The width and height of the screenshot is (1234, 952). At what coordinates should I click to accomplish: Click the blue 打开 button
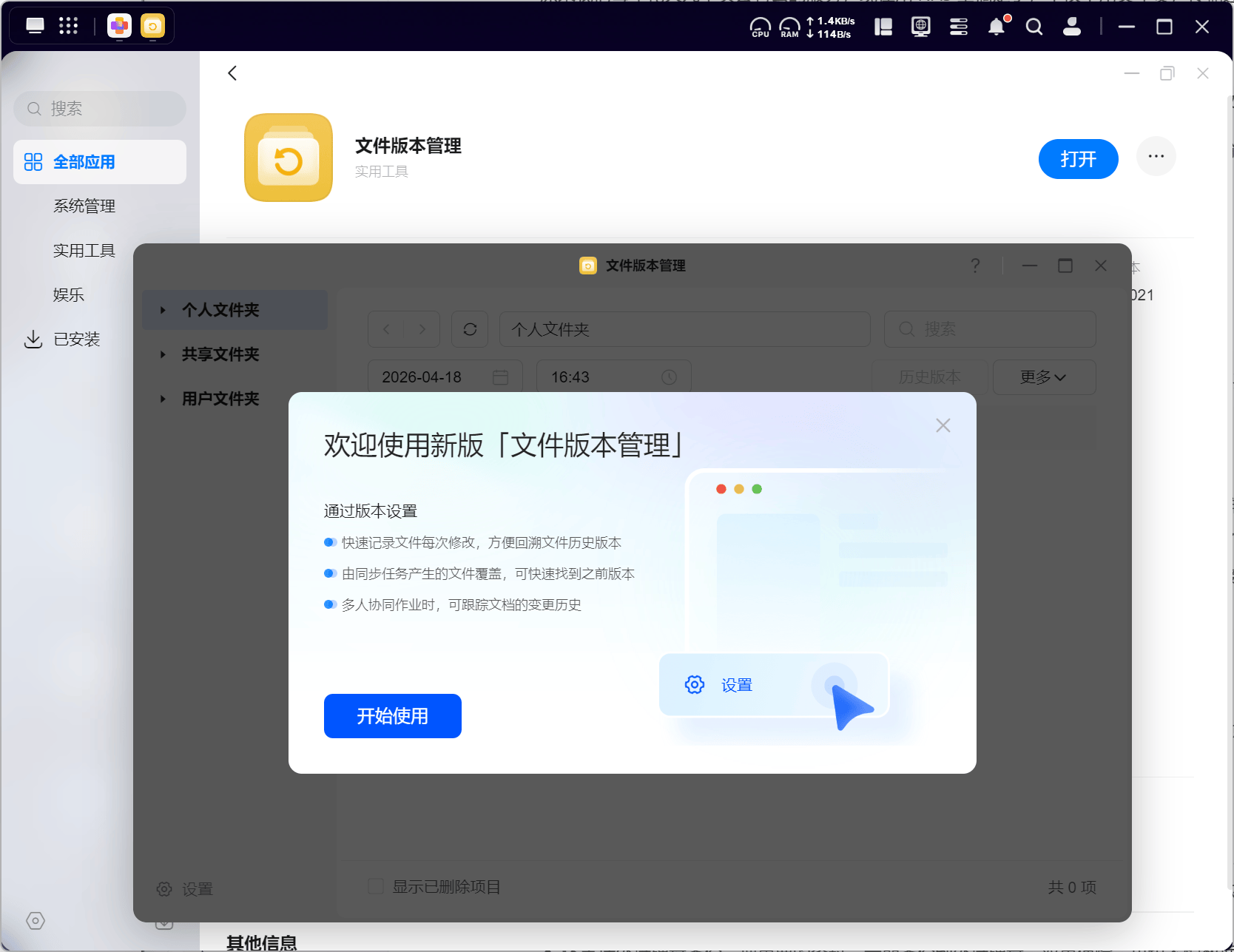[x=1078, y=159]
